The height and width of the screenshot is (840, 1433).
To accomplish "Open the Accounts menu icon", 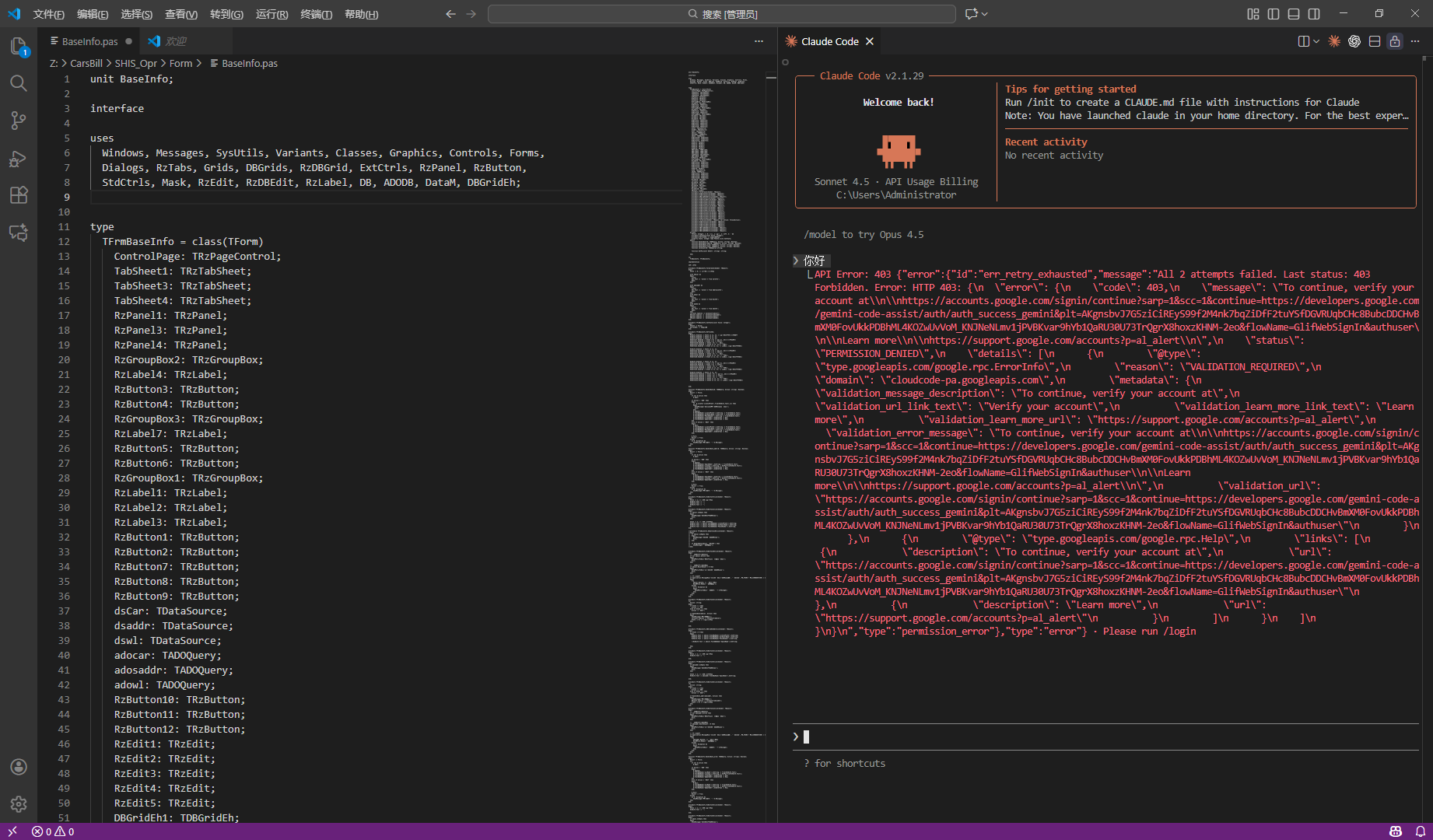I will (19, 767).
